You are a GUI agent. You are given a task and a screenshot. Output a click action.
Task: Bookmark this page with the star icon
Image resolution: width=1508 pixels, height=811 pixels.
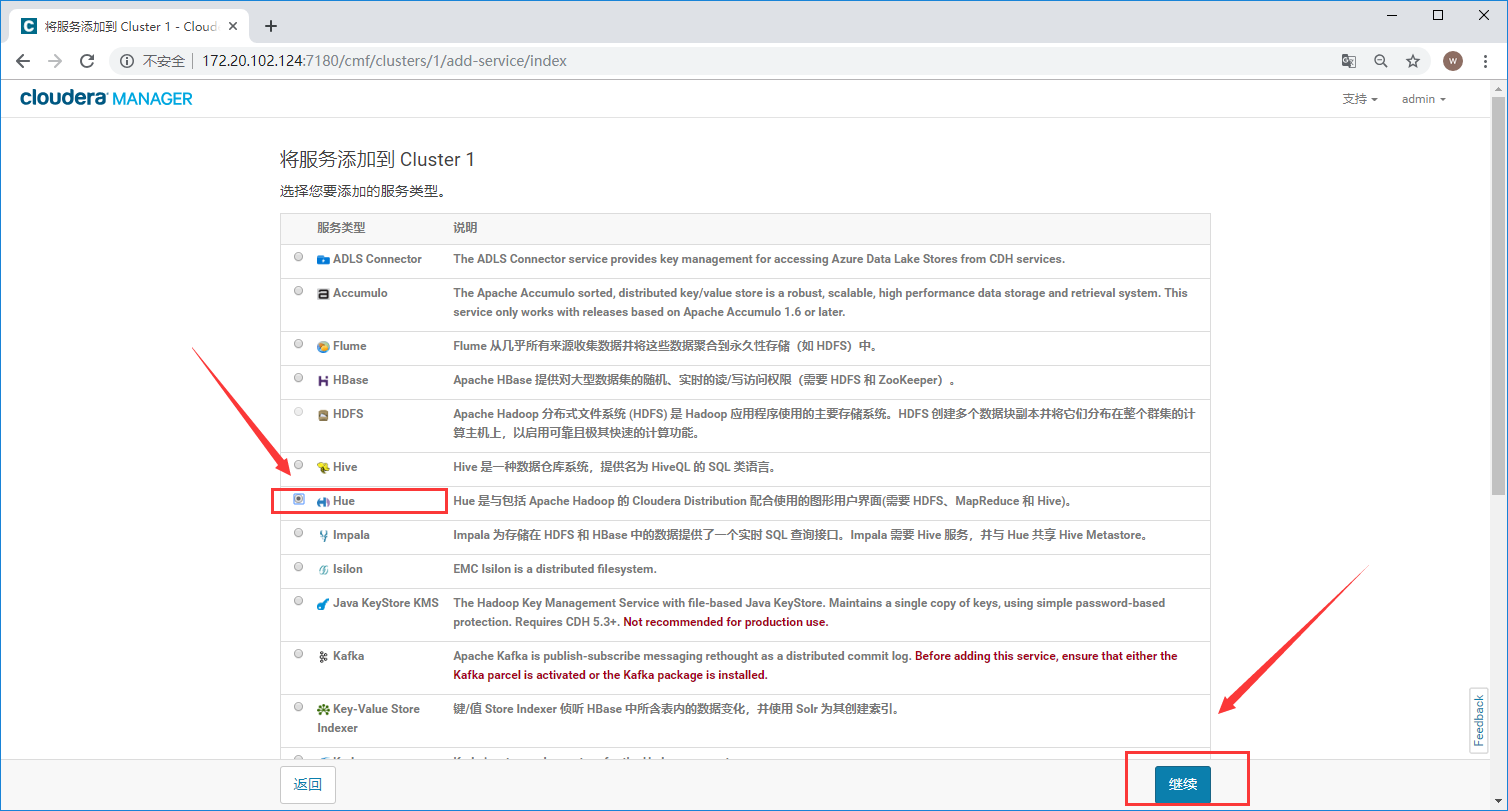(1413, 61)
